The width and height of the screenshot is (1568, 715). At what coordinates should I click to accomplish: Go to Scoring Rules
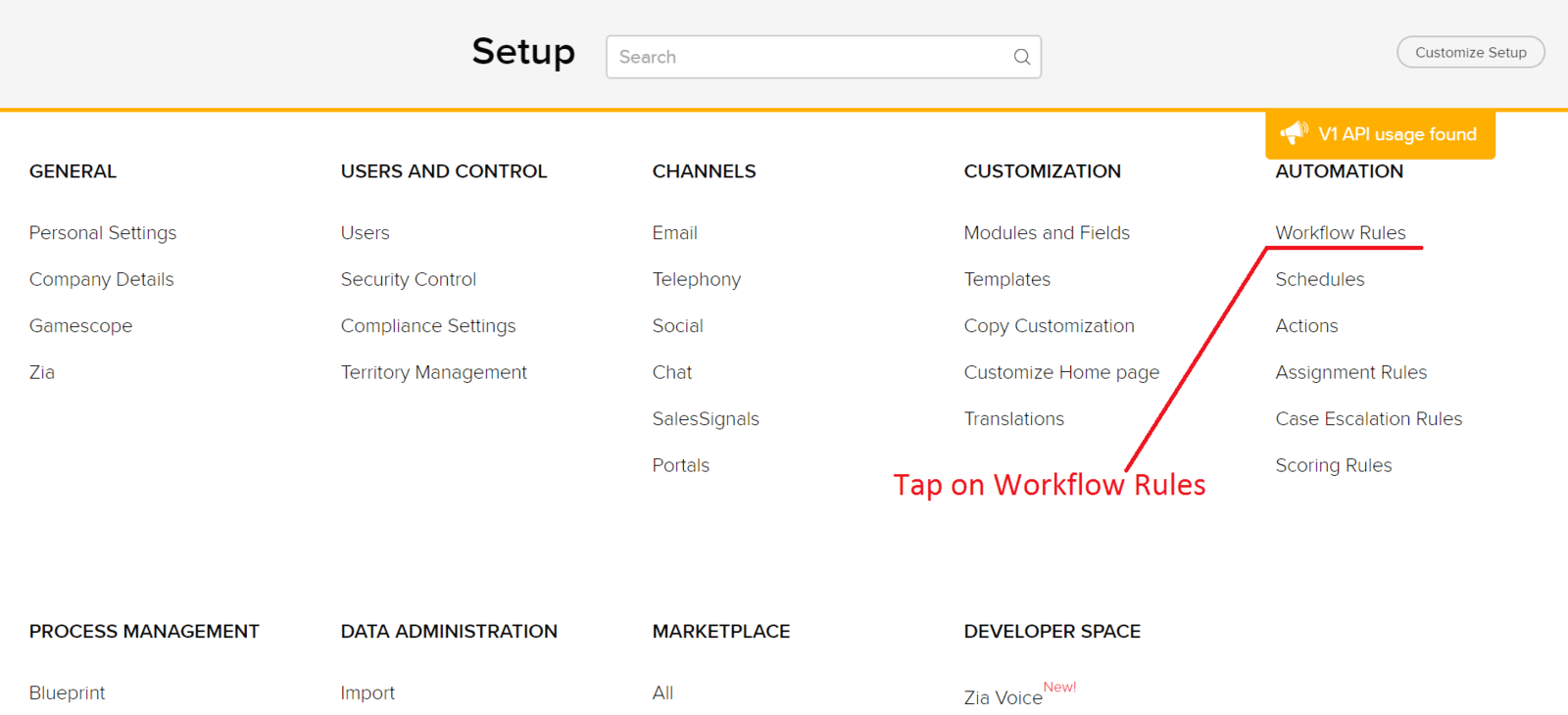(x=1334, y=465)
